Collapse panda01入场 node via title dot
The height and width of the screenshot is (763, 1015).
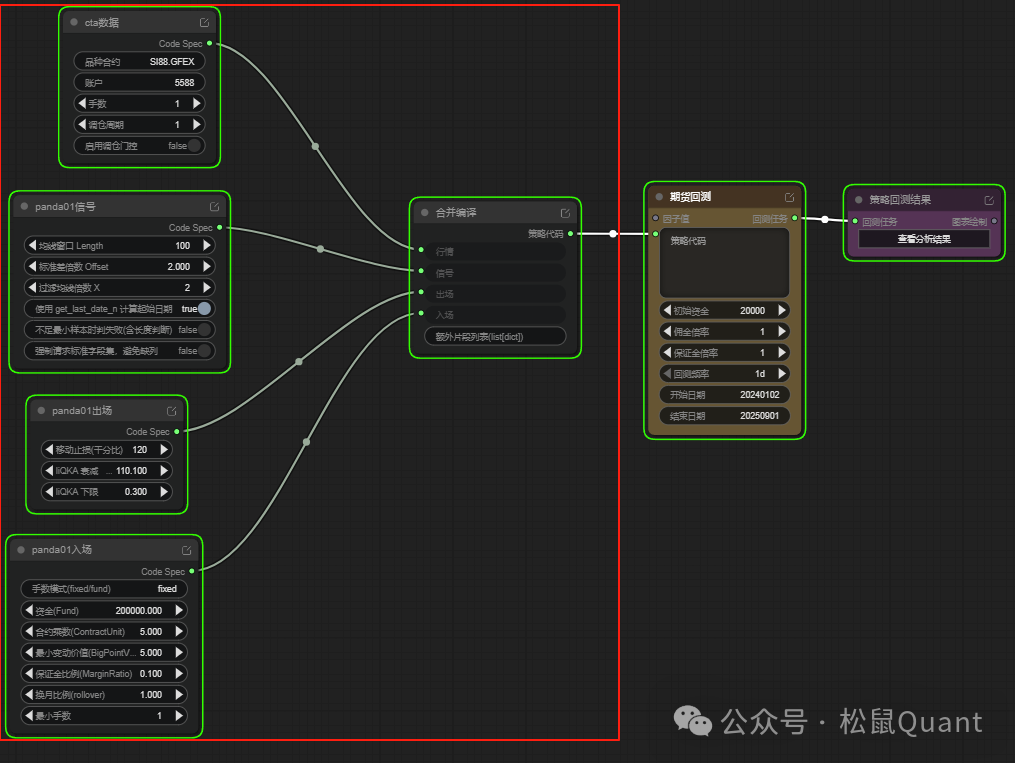(21, 550)
